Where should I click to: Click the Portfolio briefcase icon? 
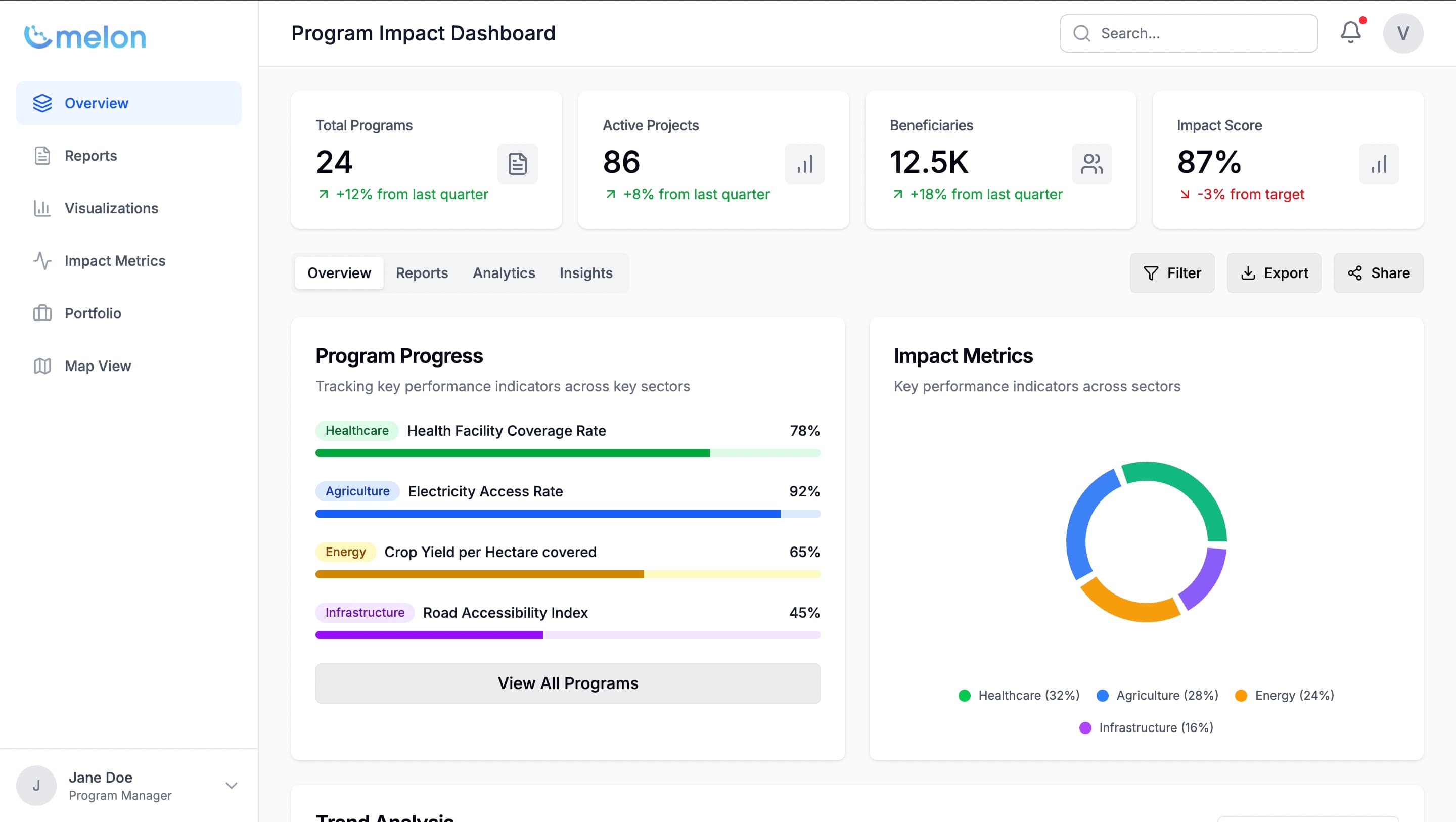(42, 313)
